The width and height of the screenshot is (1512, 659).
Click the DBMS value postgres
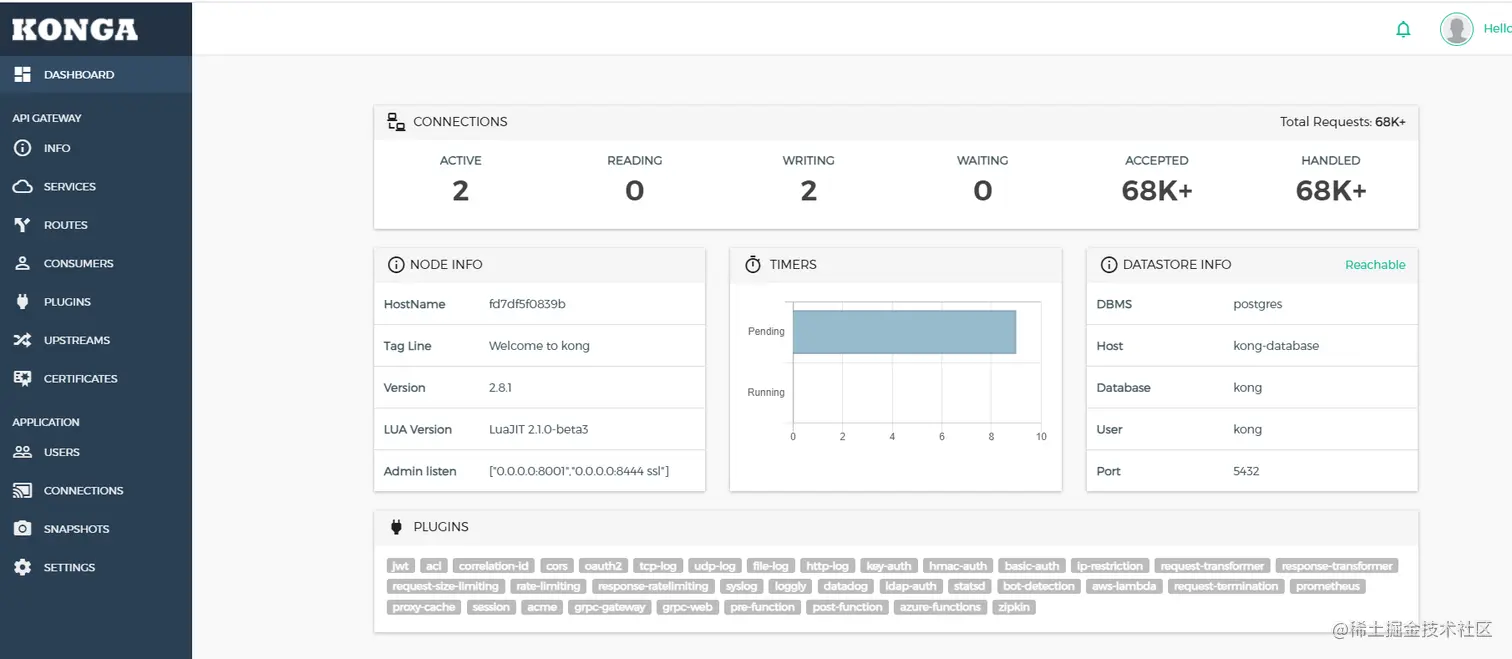[1257, 304]
